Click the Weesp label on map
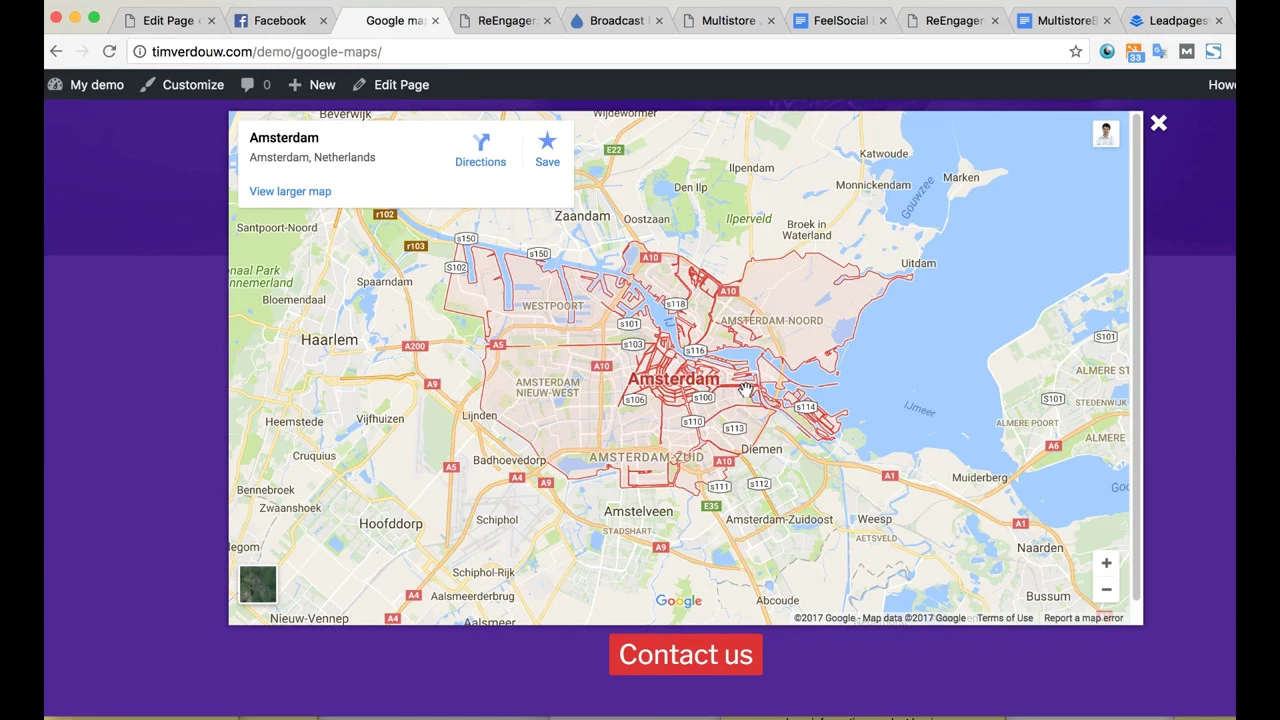The image size is (1280, 720). pos(874,519)
